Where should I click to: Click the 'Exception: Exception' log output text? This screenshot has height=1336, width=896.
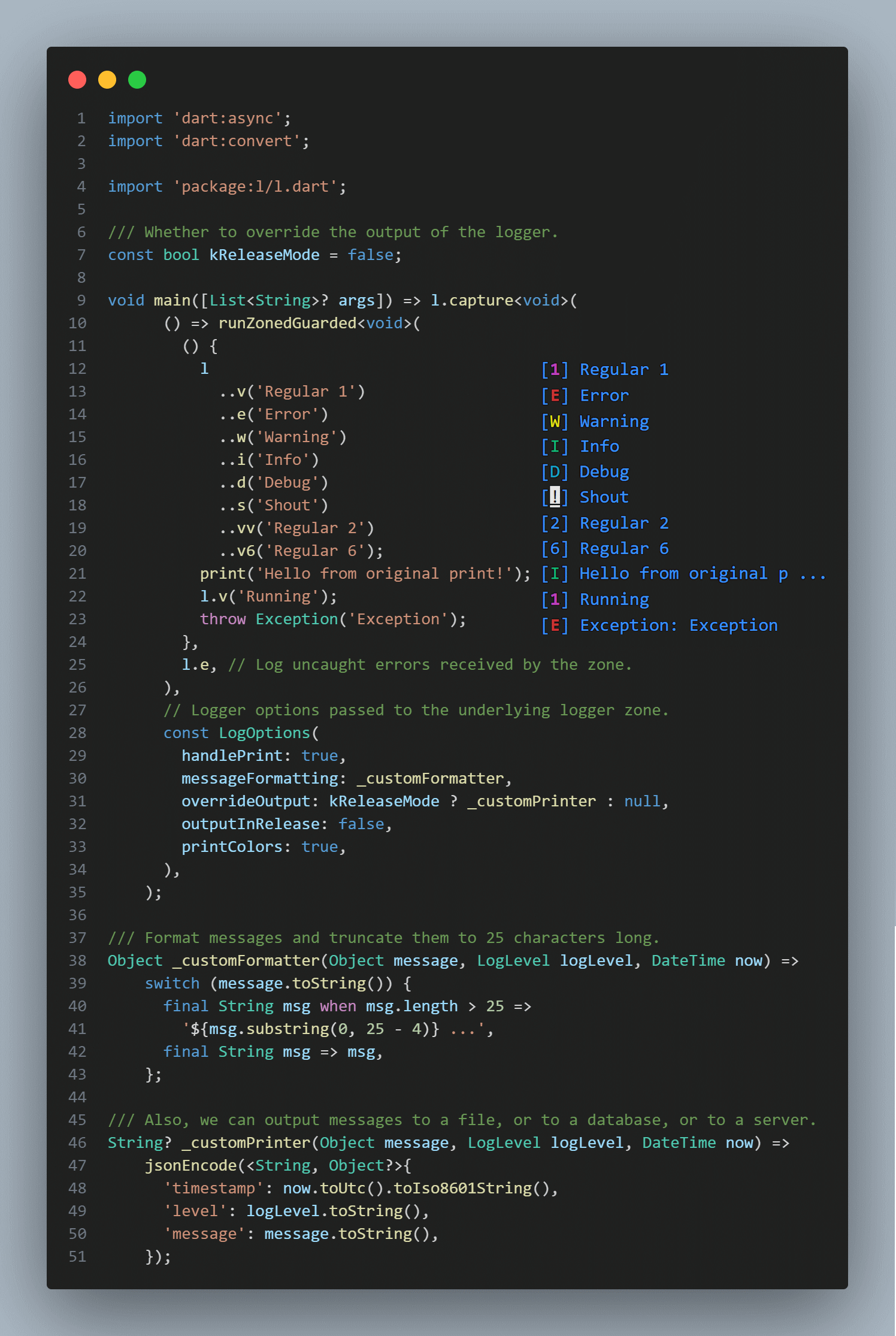tap(679, 625)
